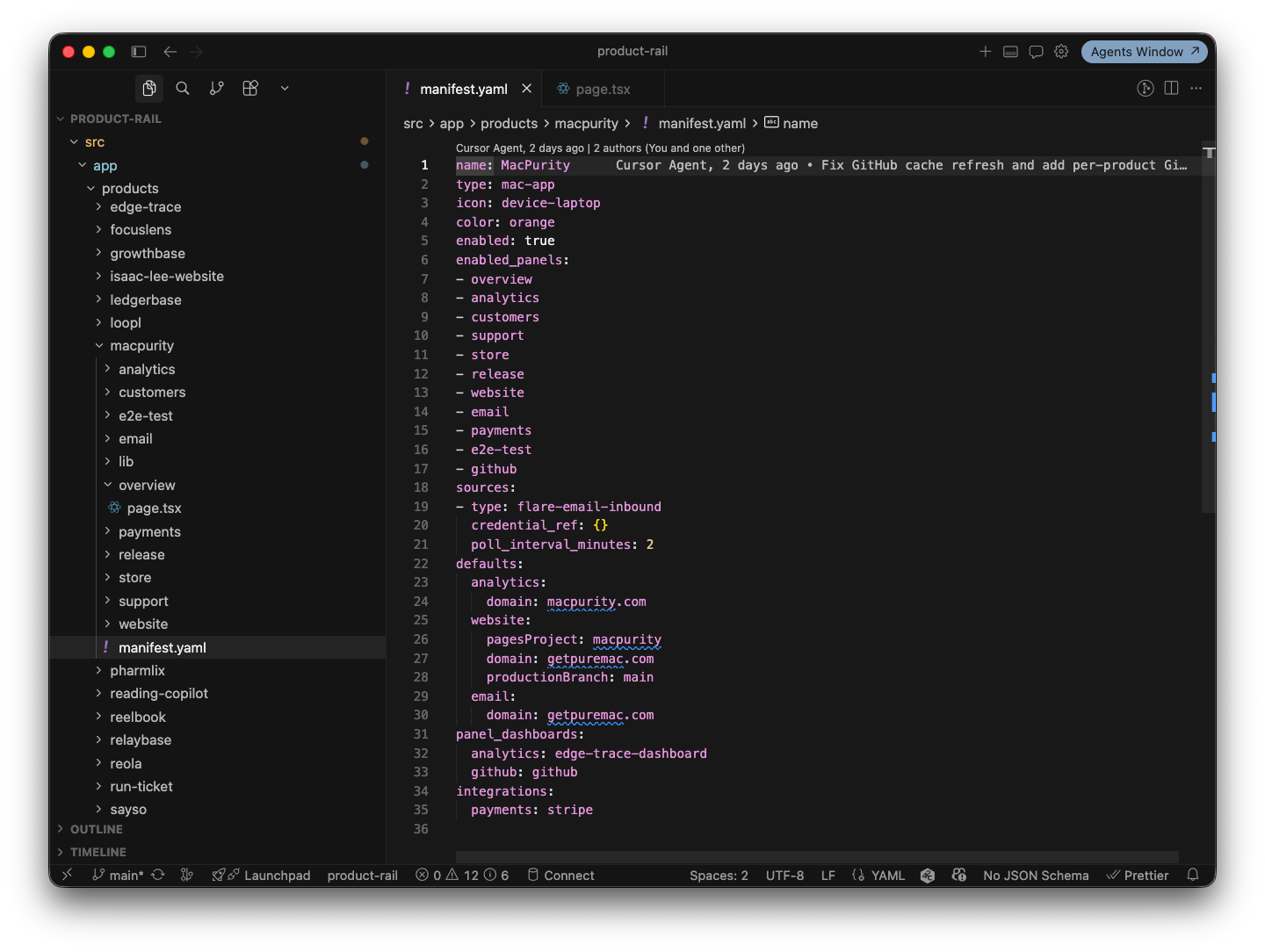
Task: Change LF end of line sequence
Action: (828, 876)
